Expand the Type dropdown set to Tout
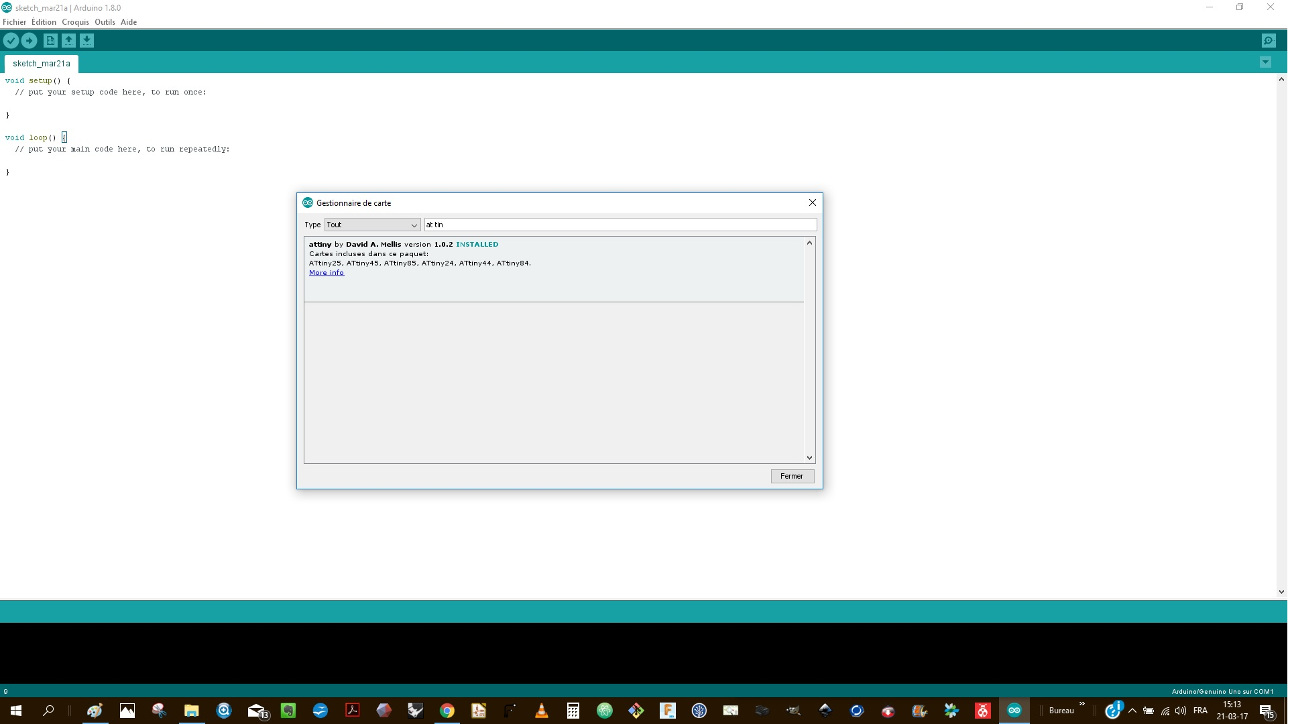The width and height of the screenshot is (1290, 724). 372,225
